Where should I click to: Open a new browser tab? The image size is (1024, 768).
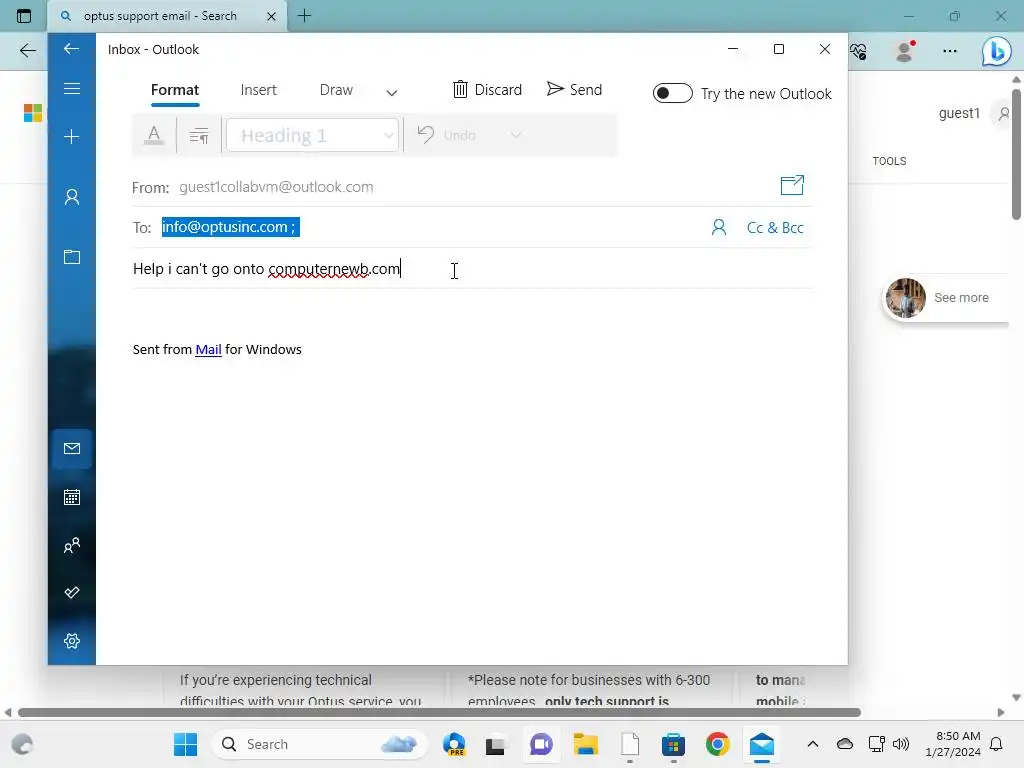(x=304, y=16)
